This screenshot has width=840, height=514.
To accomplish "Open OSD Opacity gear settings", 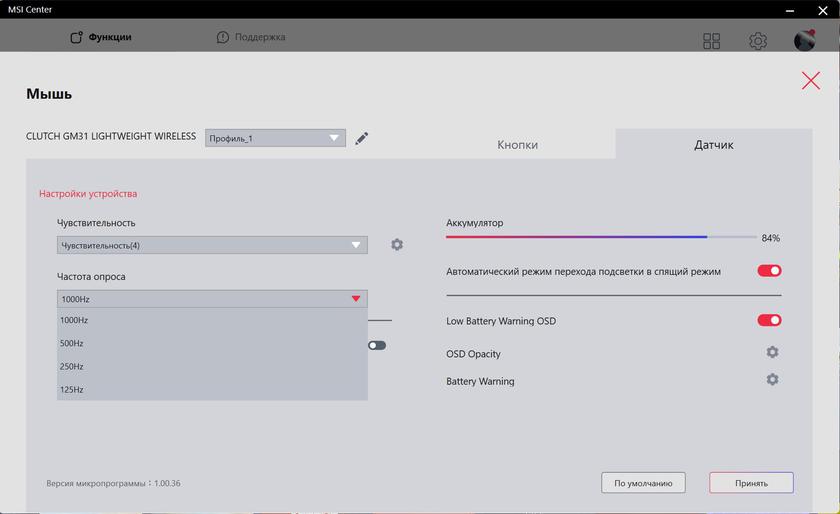I will coord(772,353).
